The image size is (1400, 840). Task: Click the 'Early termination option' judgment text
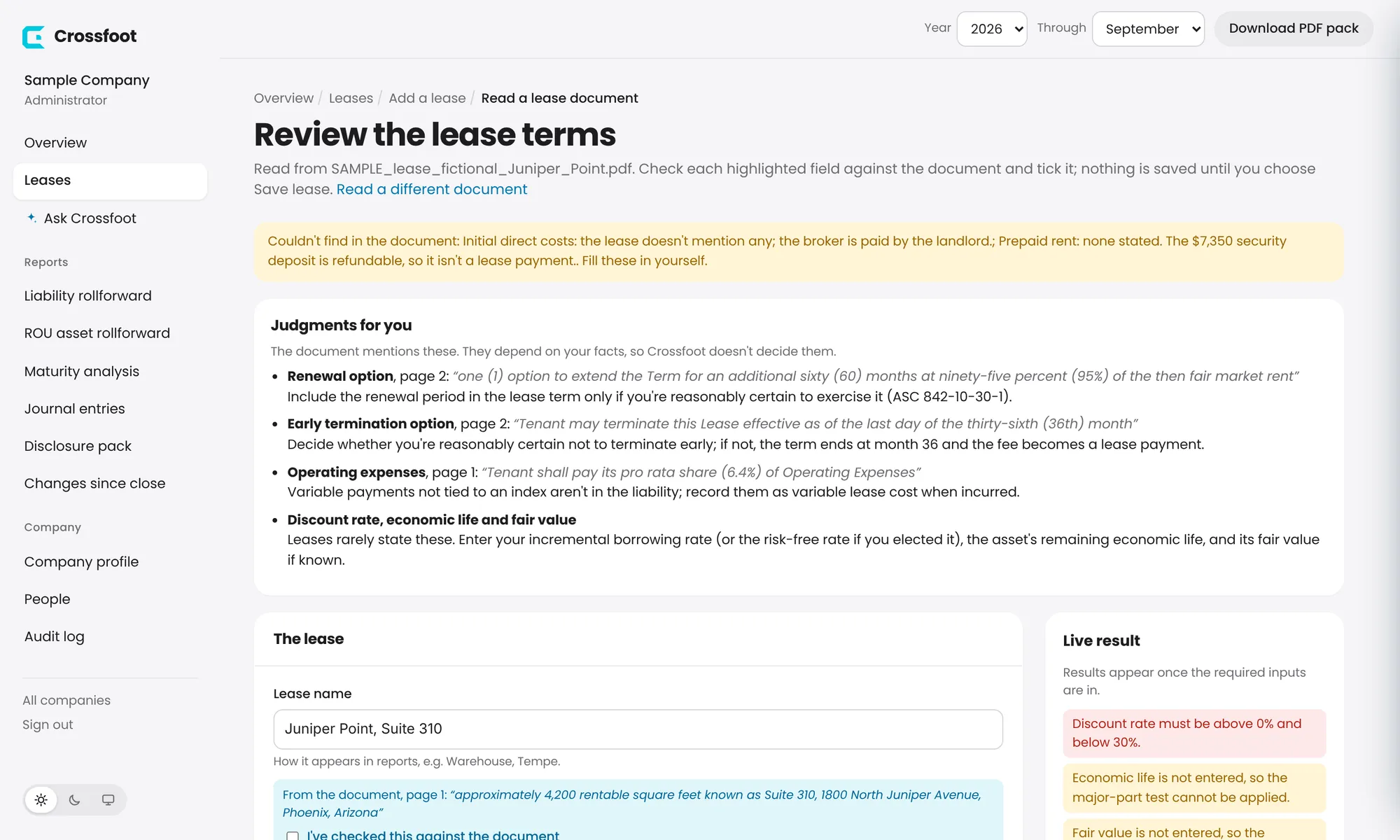pos(370,424)
